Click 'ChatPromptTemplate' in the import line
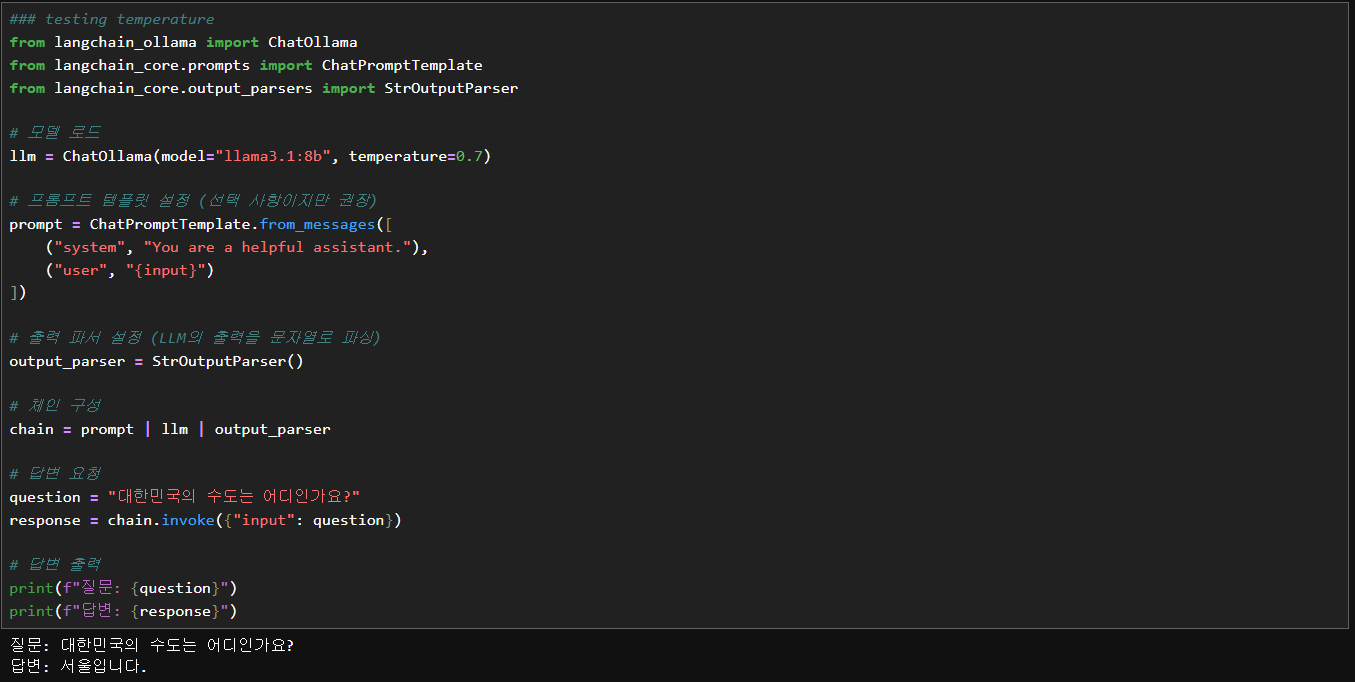Screen dimensions: 1355x682 pos(402,65)
